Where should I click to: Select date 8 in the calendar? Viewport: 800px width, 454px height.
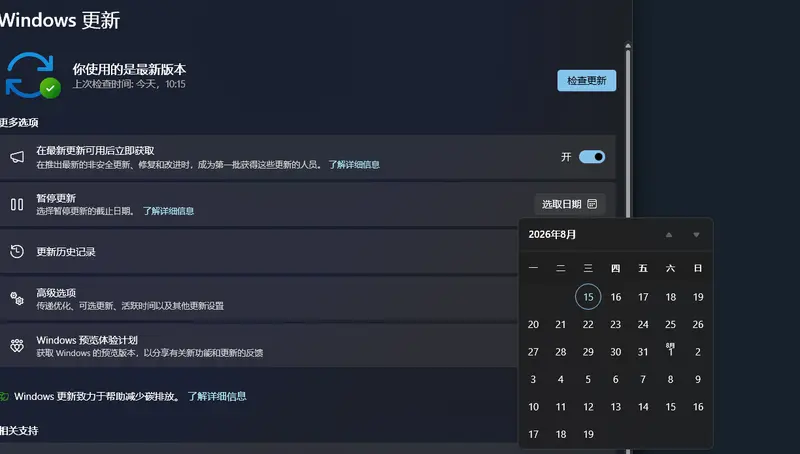point(670,380)
